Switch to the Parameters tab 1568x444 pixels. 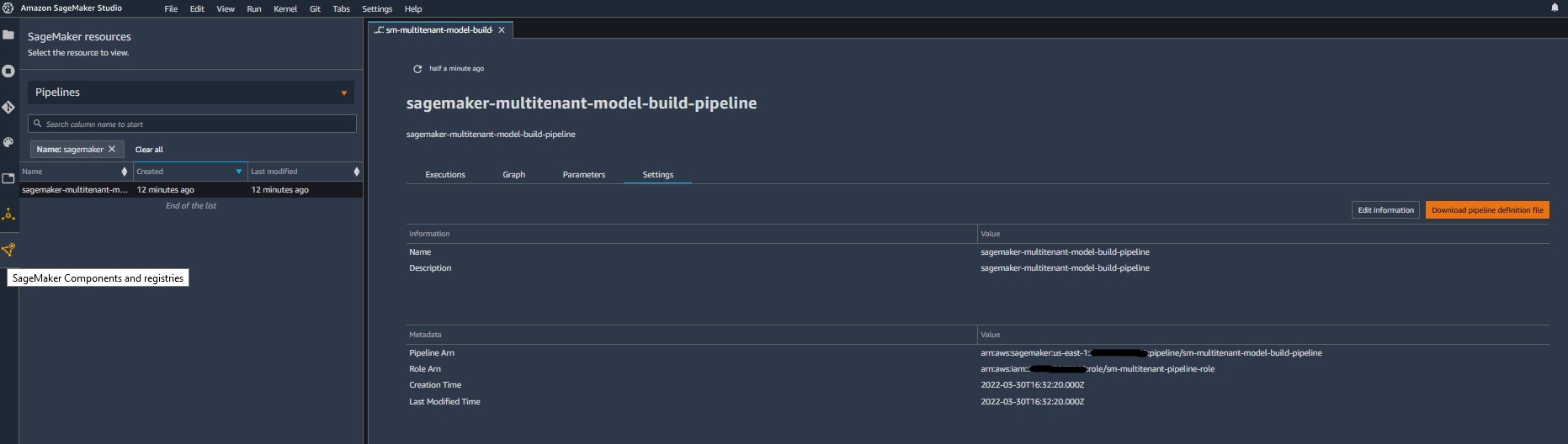584,175
